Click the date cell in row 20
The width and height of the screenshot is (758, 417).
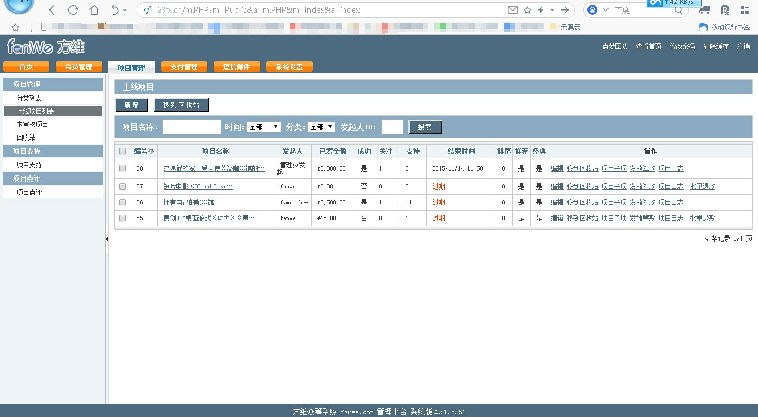tap(457, 168)
